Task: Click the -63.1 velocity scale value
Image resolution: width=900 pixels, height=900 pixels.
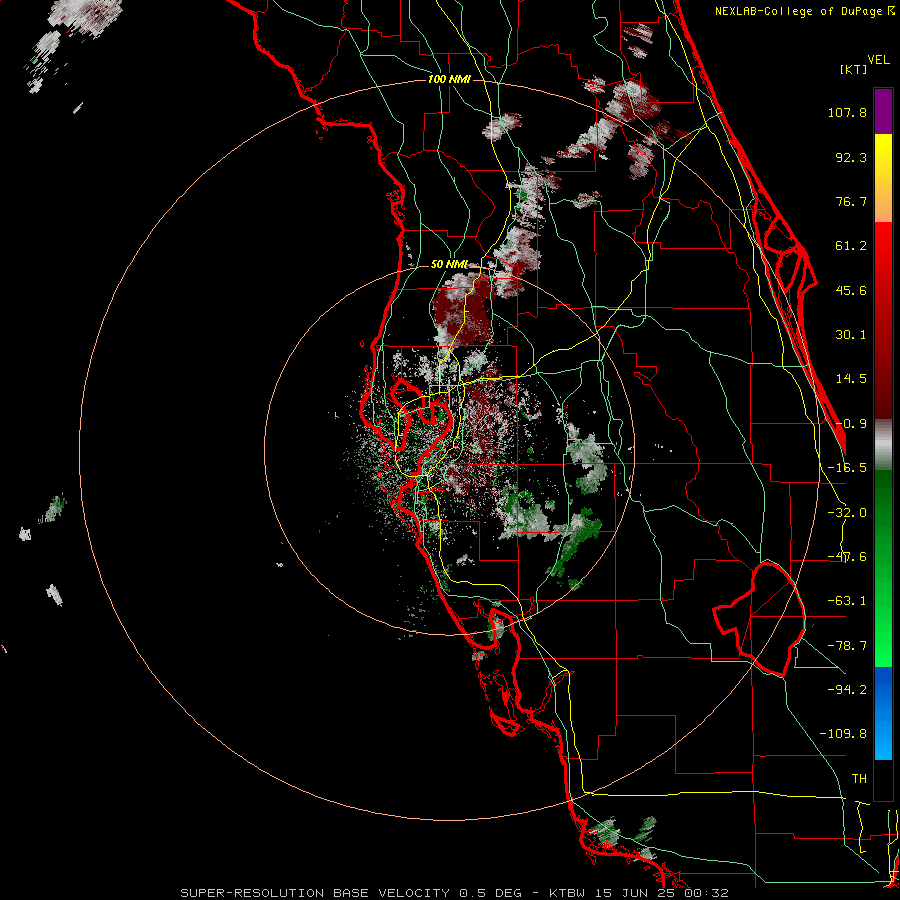Action: 847,601
